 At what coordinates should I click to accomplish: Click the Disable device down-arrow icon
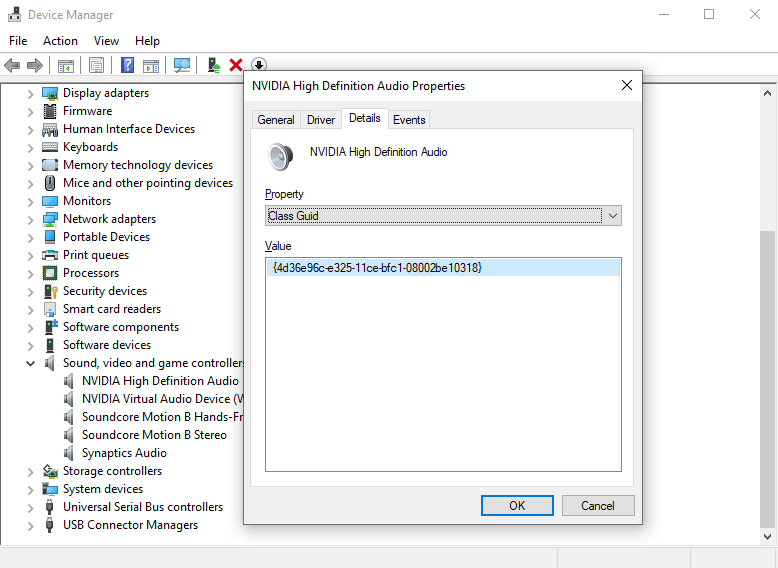(x=259, y=64)
